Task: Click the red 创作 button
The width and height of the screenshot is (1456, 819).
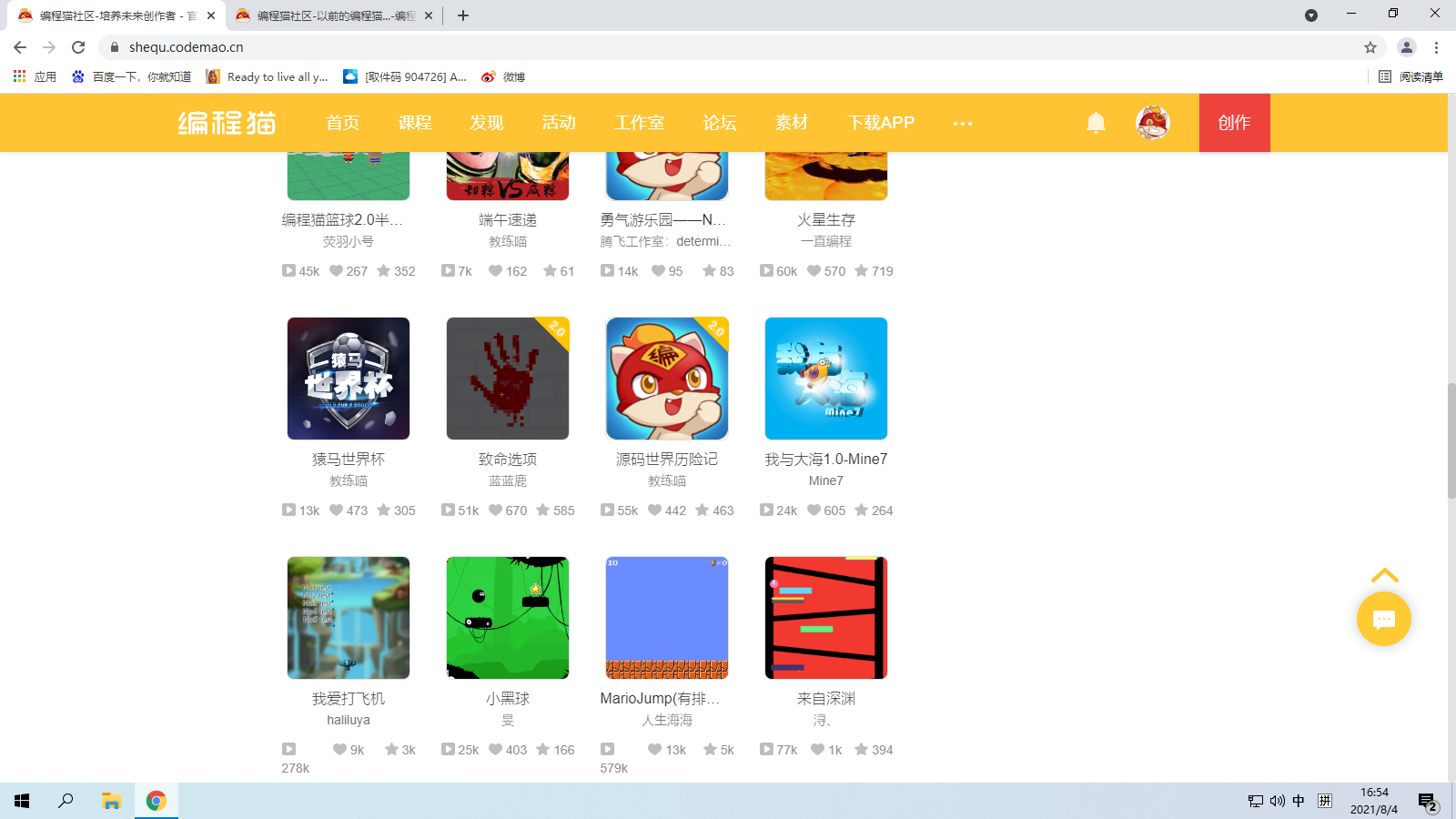Action: point(1234,123)
